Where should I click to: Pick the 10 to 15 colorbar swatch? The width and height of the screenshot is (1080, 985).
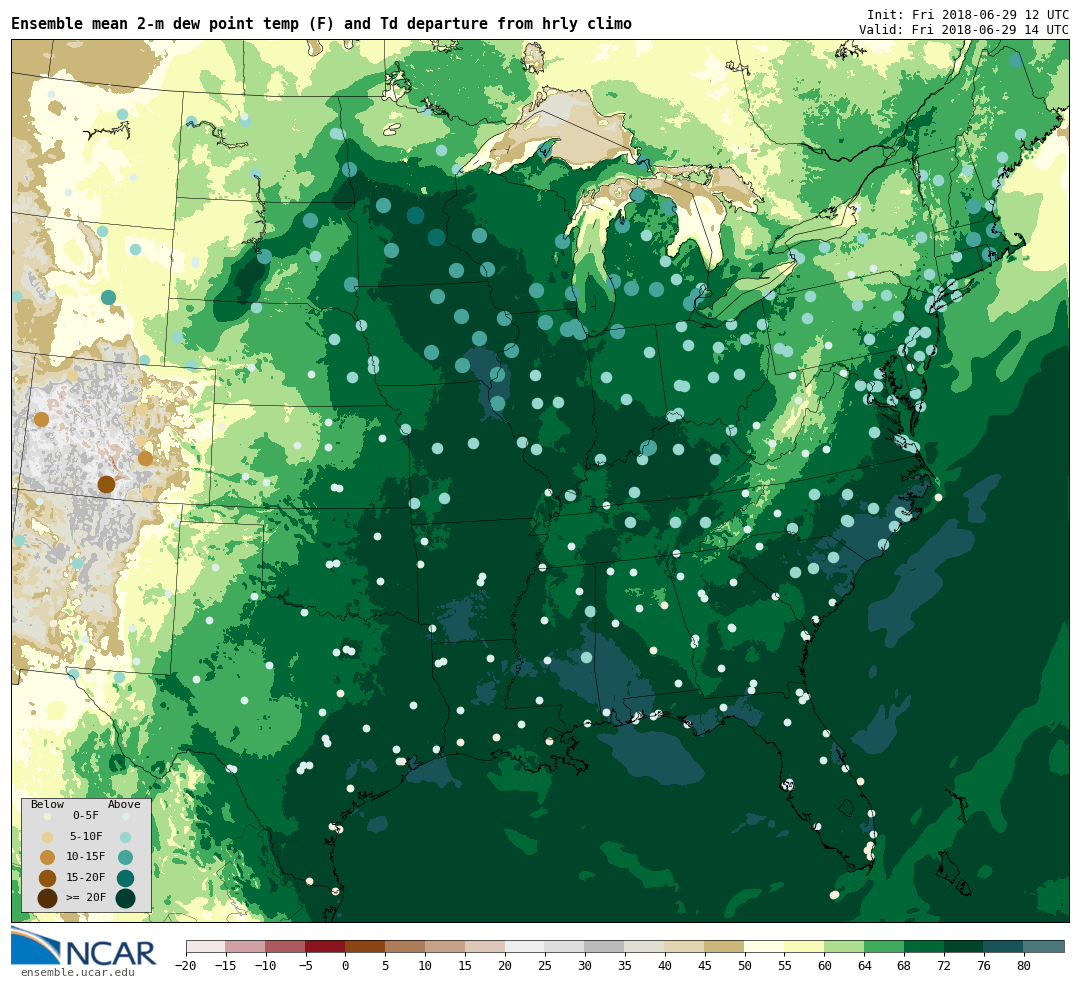click(x=446, y=946)
